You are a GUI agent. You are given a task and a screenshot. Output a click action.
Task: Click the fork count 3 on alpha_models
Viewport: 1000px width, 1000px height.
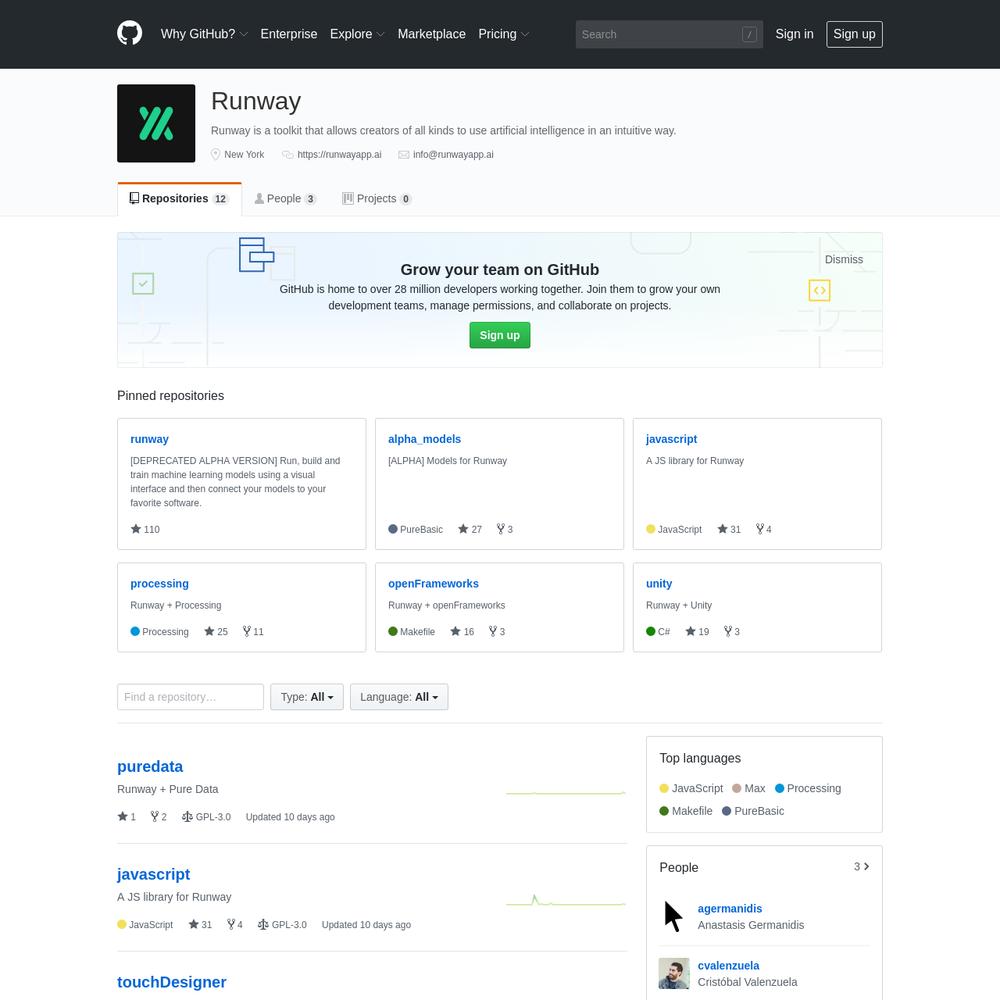(x=504, y=529)
